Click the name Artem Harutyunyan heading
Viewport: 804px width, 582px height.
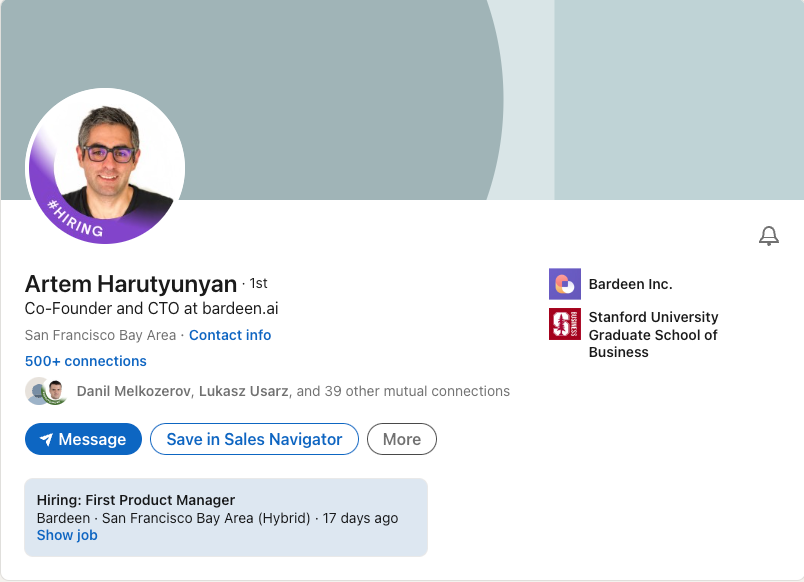[131, 284]
